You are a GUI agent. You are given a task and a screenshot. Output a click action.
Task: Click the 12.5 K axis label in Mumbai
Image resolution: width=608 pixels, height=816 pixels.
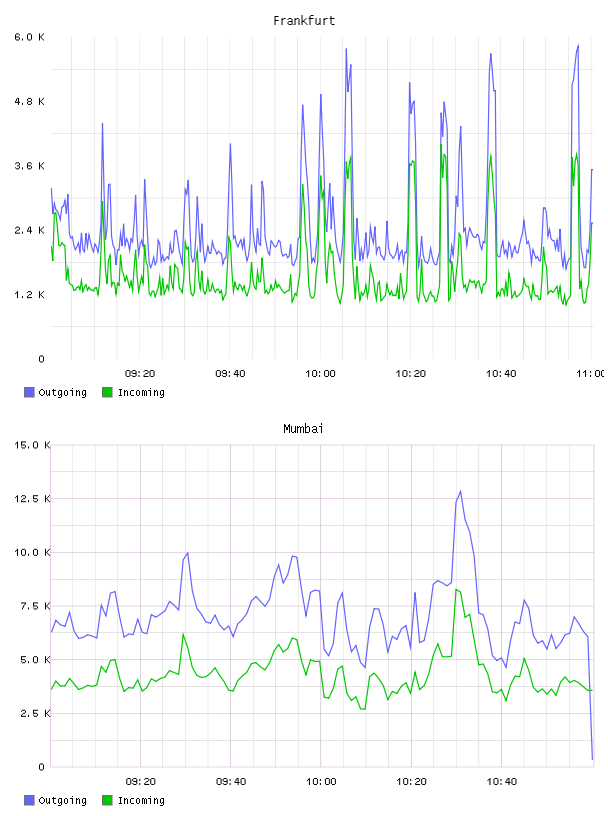[32, 499]
